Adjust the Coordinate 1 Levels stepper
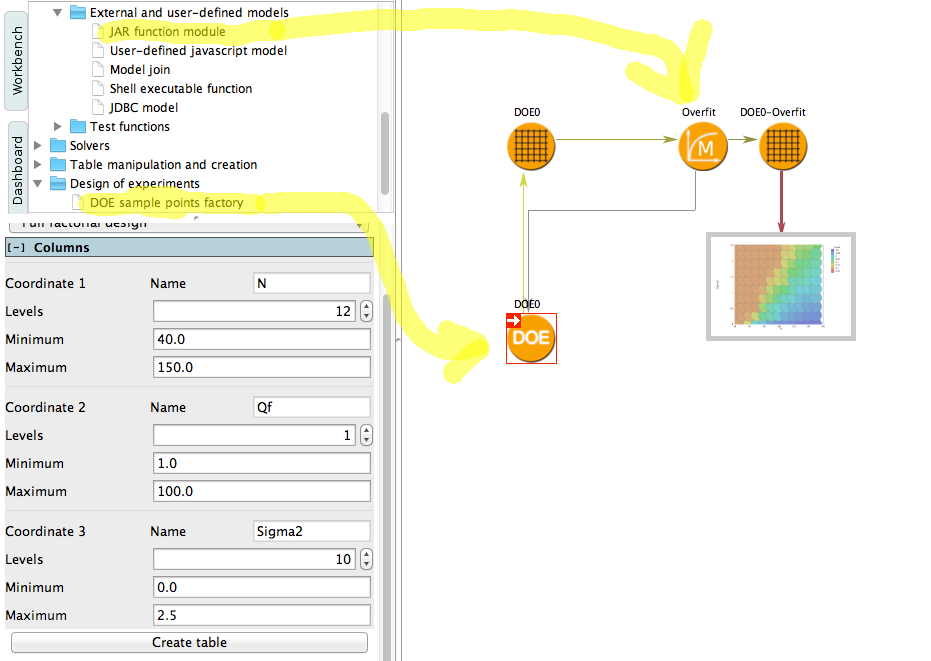 click(x=366, y=311)
